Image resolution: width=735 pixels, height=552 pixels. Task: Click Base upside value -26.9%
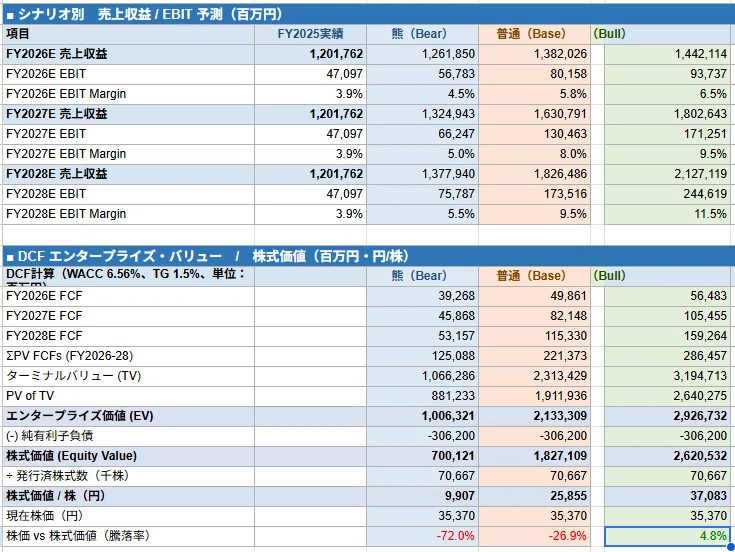tap(568, 536)
